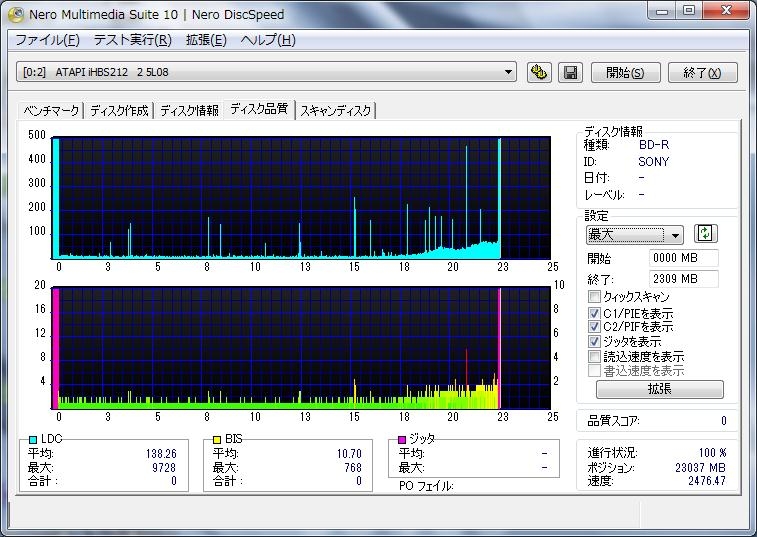Switch to the ディスク作成 tab
The image size is (757, 537).
(x=119, y=111)
